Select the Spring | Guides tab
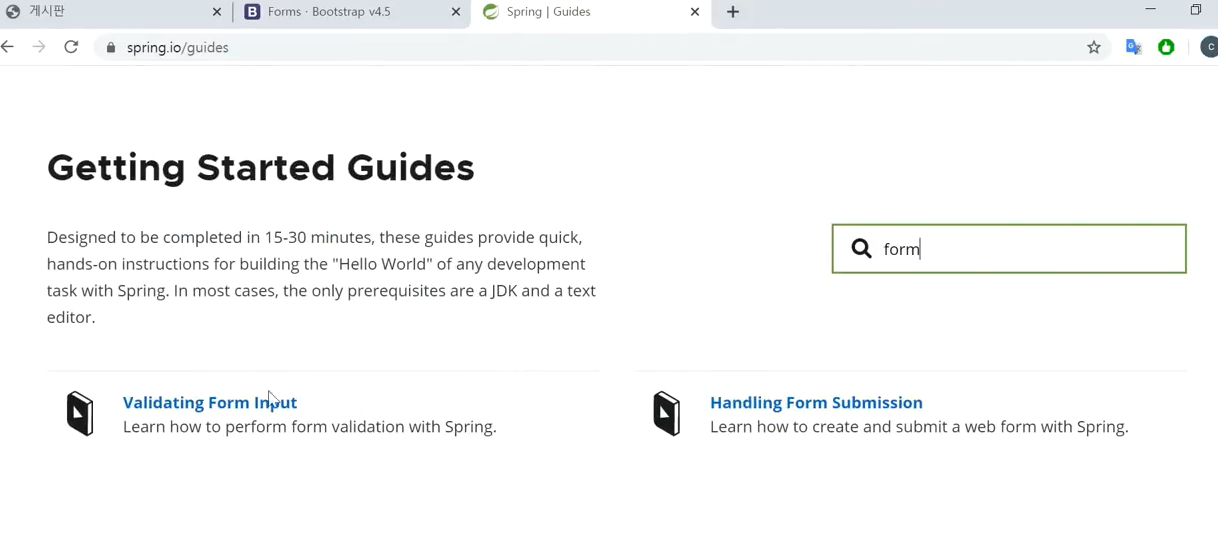Image resolution: width=1218 pixels, height=556 pixels. click(592, 12)
